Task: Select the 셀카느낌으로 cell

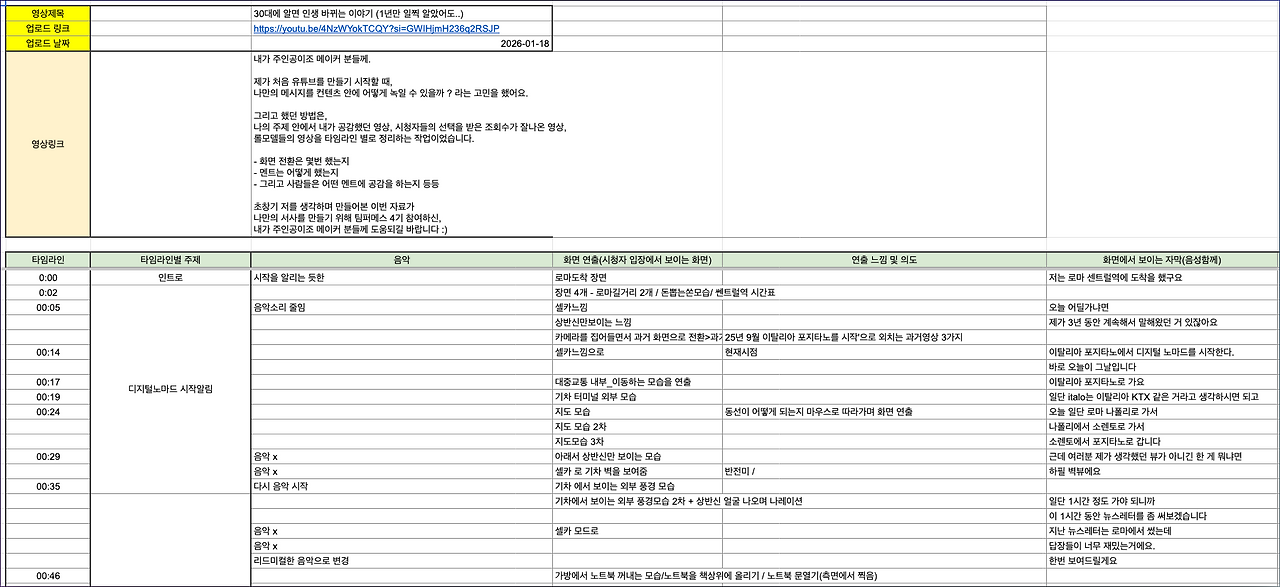Action: pos(637,352)
